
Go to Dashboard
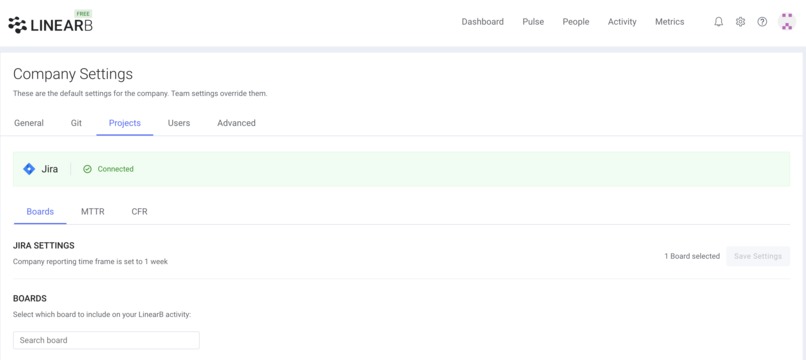[482, 22]
